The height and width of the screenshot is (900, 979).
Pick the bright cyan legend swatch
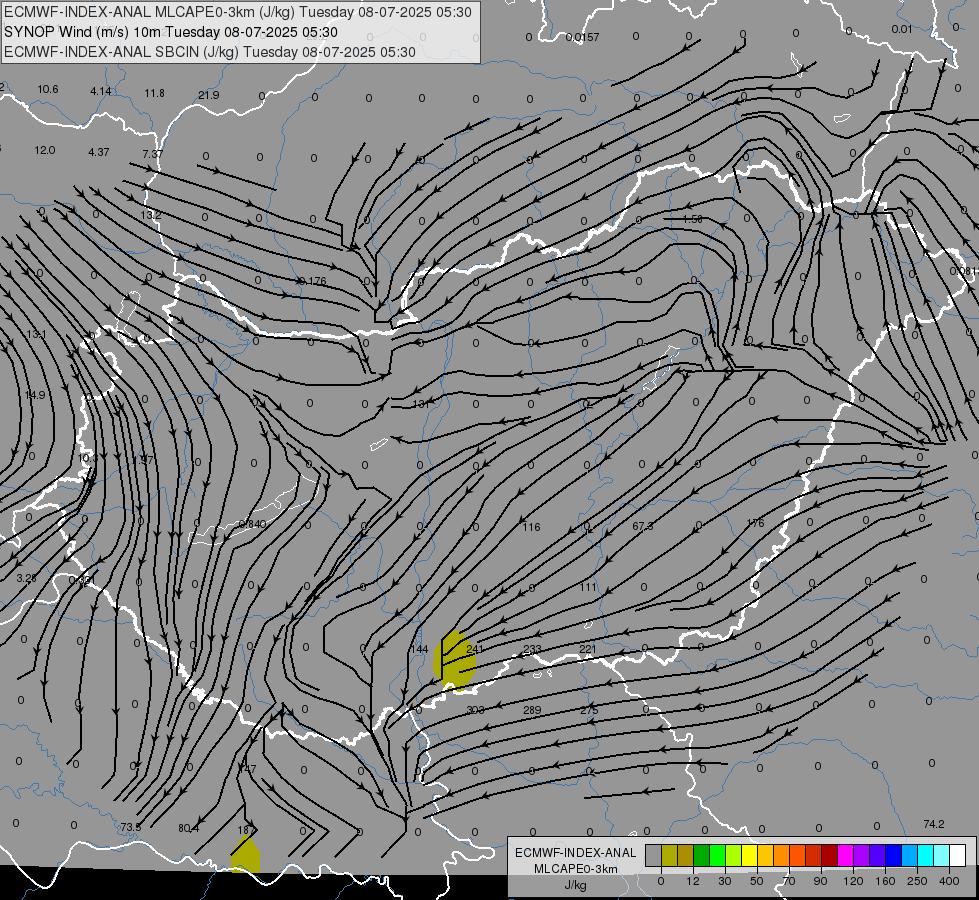(x=926, y=855)
